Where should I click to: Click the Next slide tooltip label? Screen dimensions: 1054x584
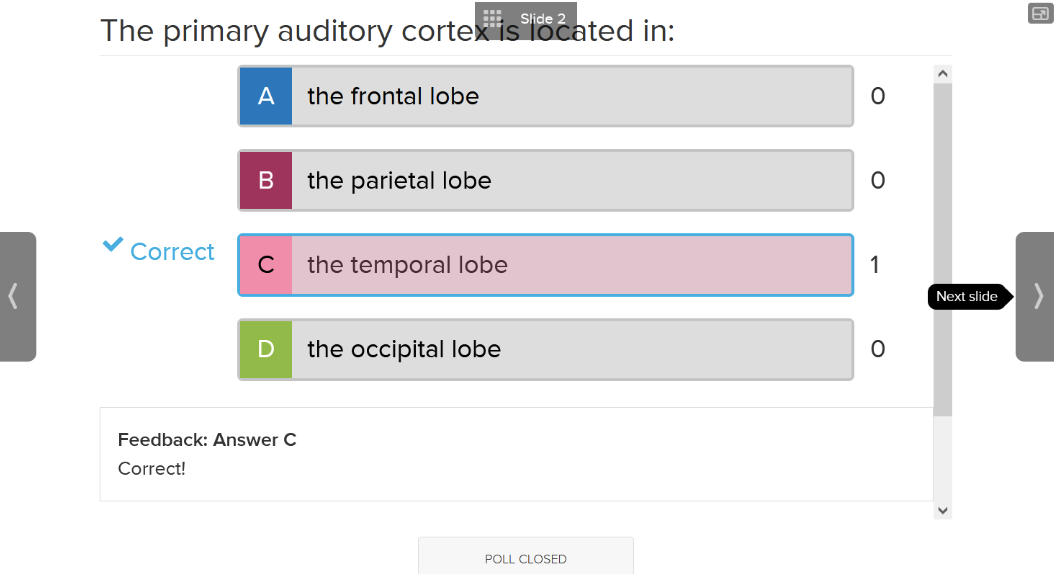click(967, 296)
